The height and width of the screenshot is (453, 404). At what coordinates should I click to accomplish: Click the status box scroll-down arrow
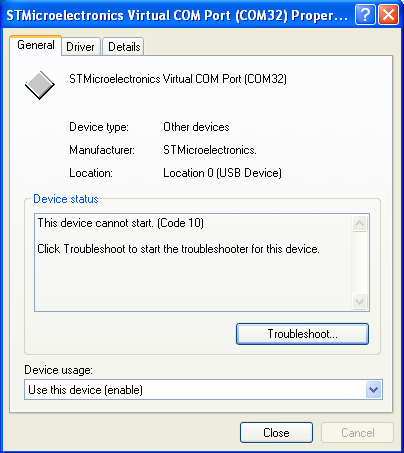click(359, 302)
